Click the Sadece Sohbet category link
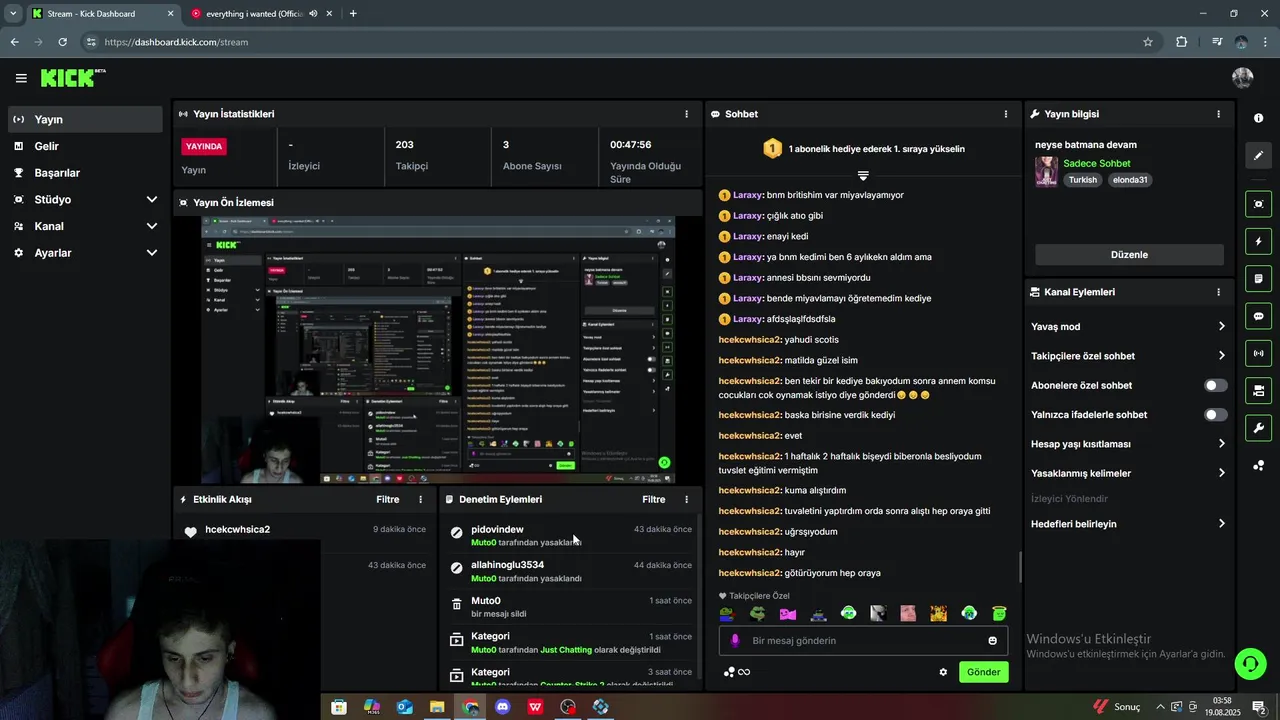The height and width of the screenshot is (720, 1280). (1097, 163)
